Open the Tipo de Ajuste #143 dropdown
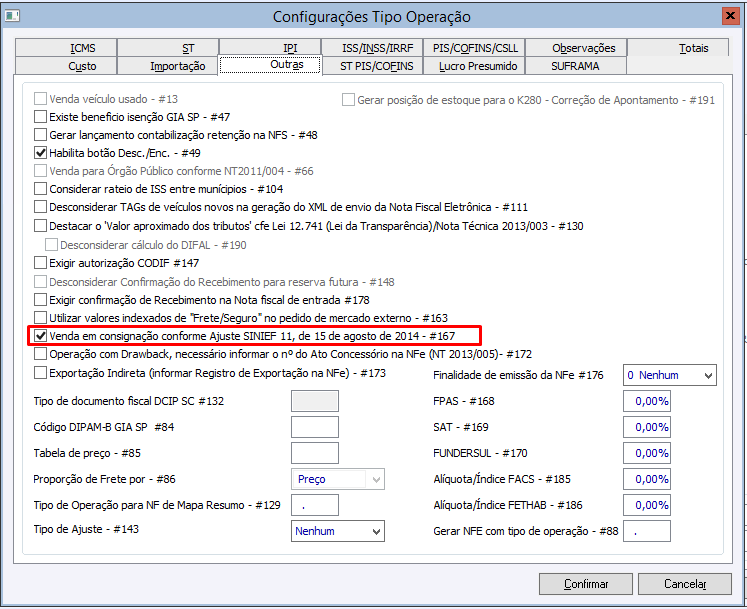 [337, 531]
